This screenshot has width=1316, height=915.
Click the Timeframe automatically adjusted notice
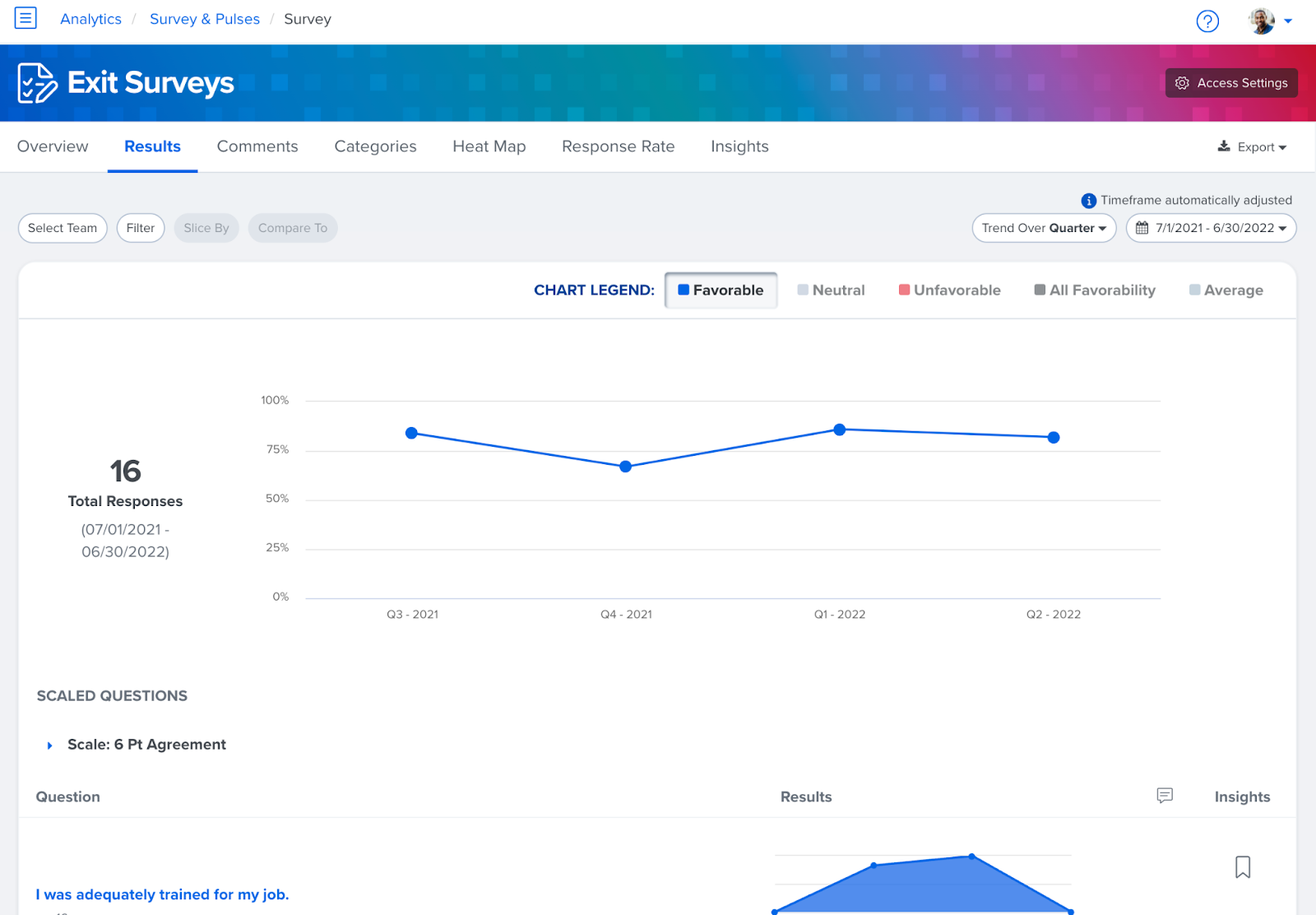tap(1196, 200)
